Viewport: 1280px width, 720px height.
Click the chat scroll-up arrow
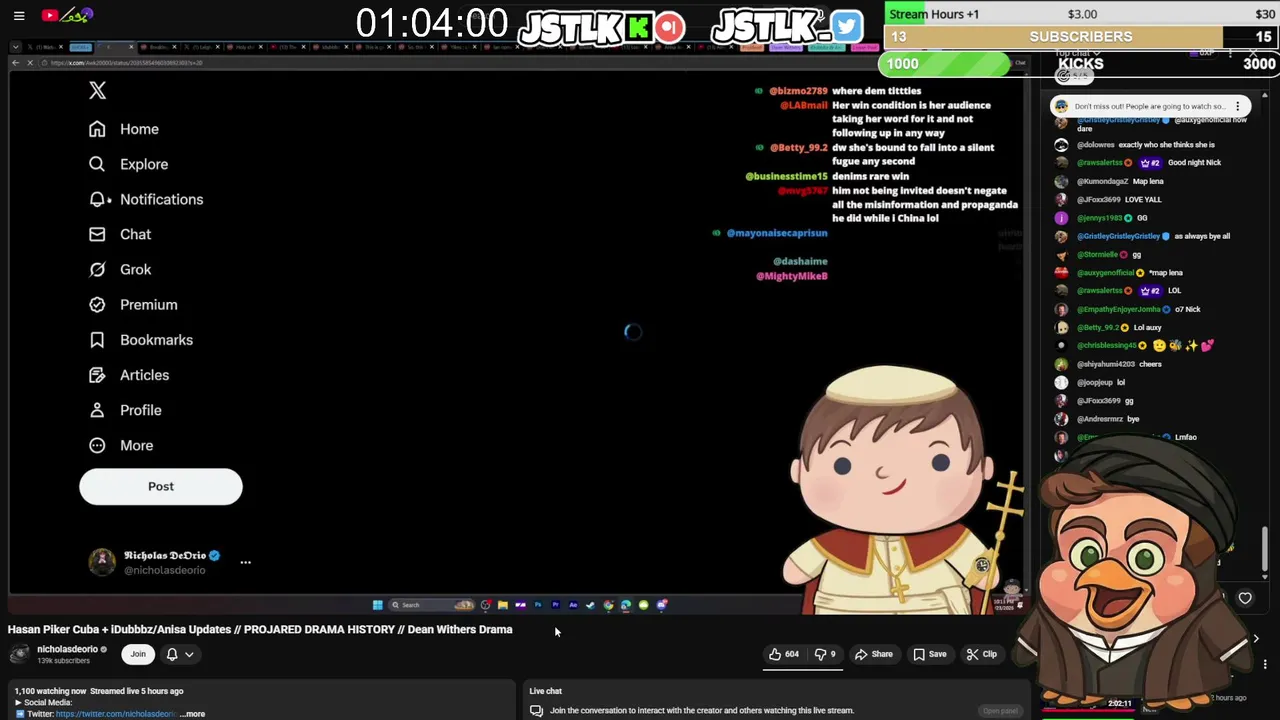(x=1264, y=96)
